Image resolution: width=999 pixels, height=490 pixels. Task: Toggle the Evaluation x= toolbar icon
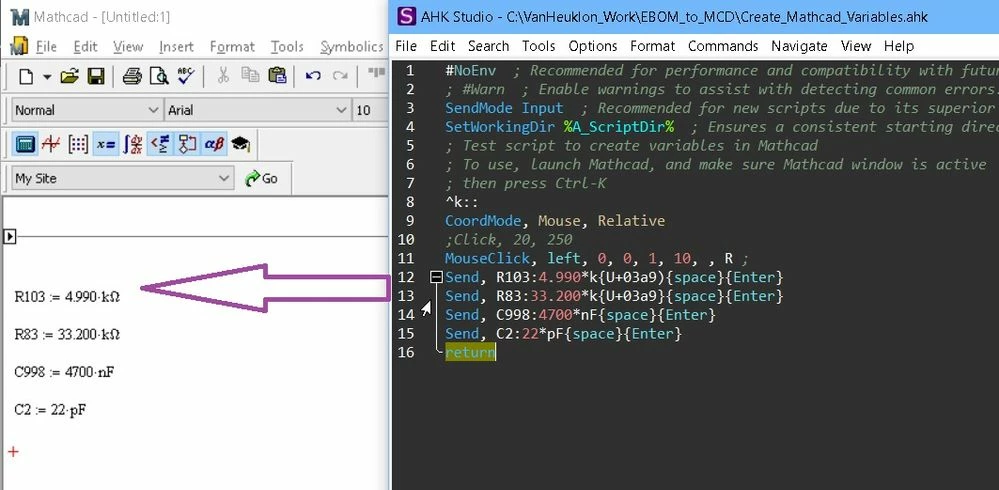[x=105, y=144]
